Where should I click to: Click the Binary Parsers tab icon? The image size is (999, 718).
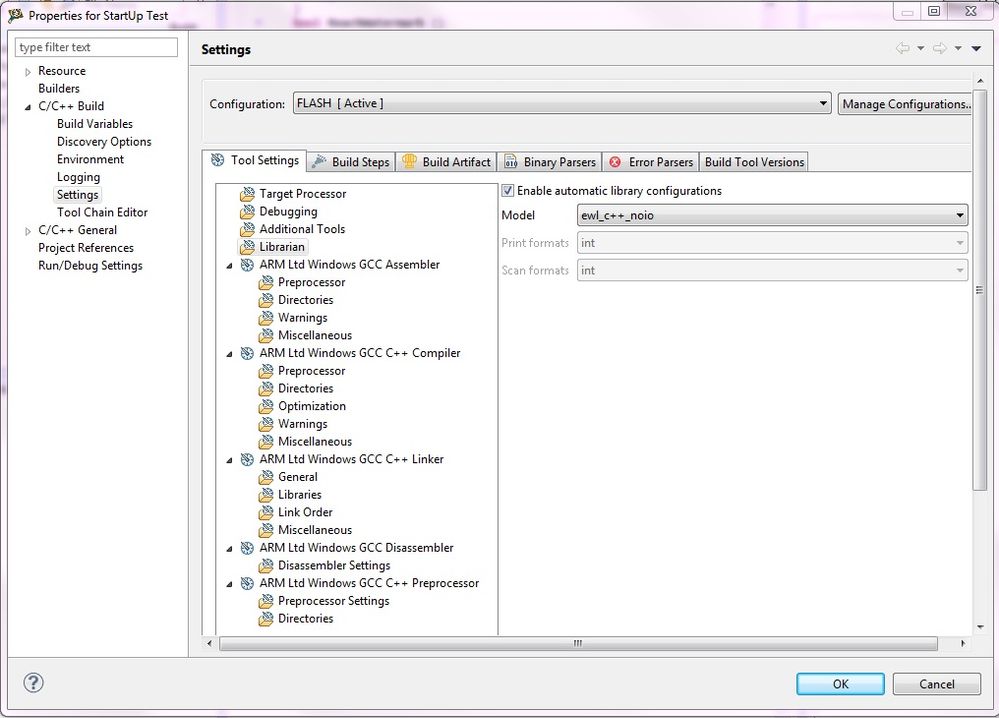pos(510,162)
